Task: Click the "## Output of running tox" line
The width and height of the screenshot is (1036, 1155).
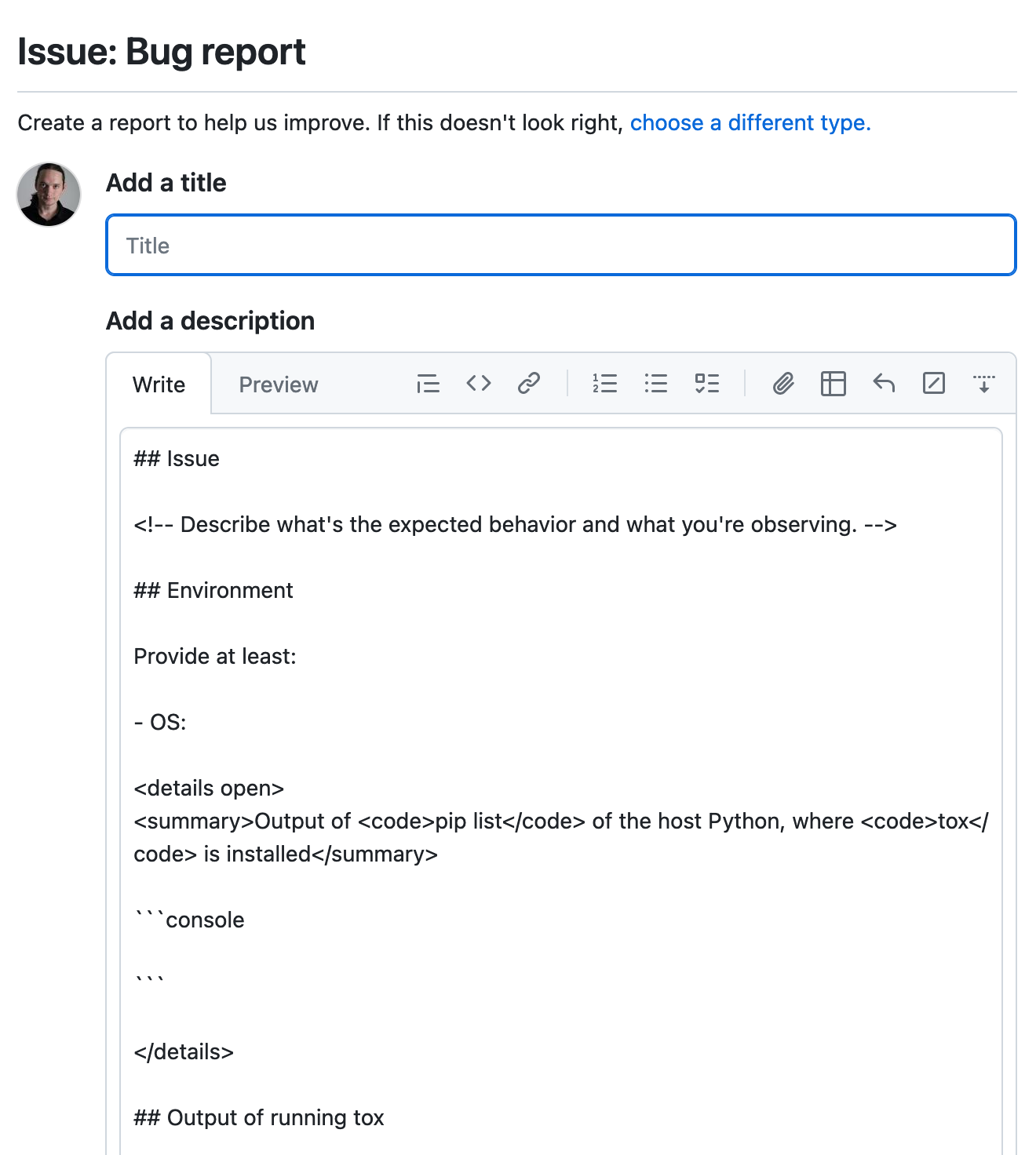Action: [259, 1118]
